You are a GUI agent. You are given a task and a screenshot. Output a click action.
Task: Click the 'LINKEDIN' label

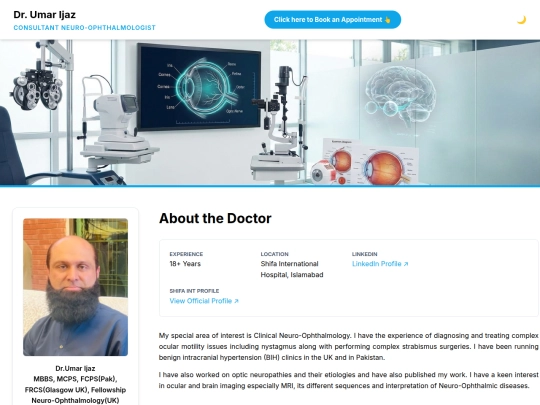click(x=365, y=254)
